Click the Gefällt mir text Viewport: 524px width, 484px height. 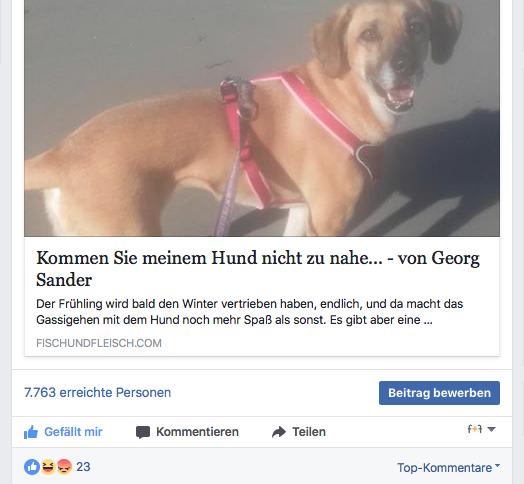73,432
